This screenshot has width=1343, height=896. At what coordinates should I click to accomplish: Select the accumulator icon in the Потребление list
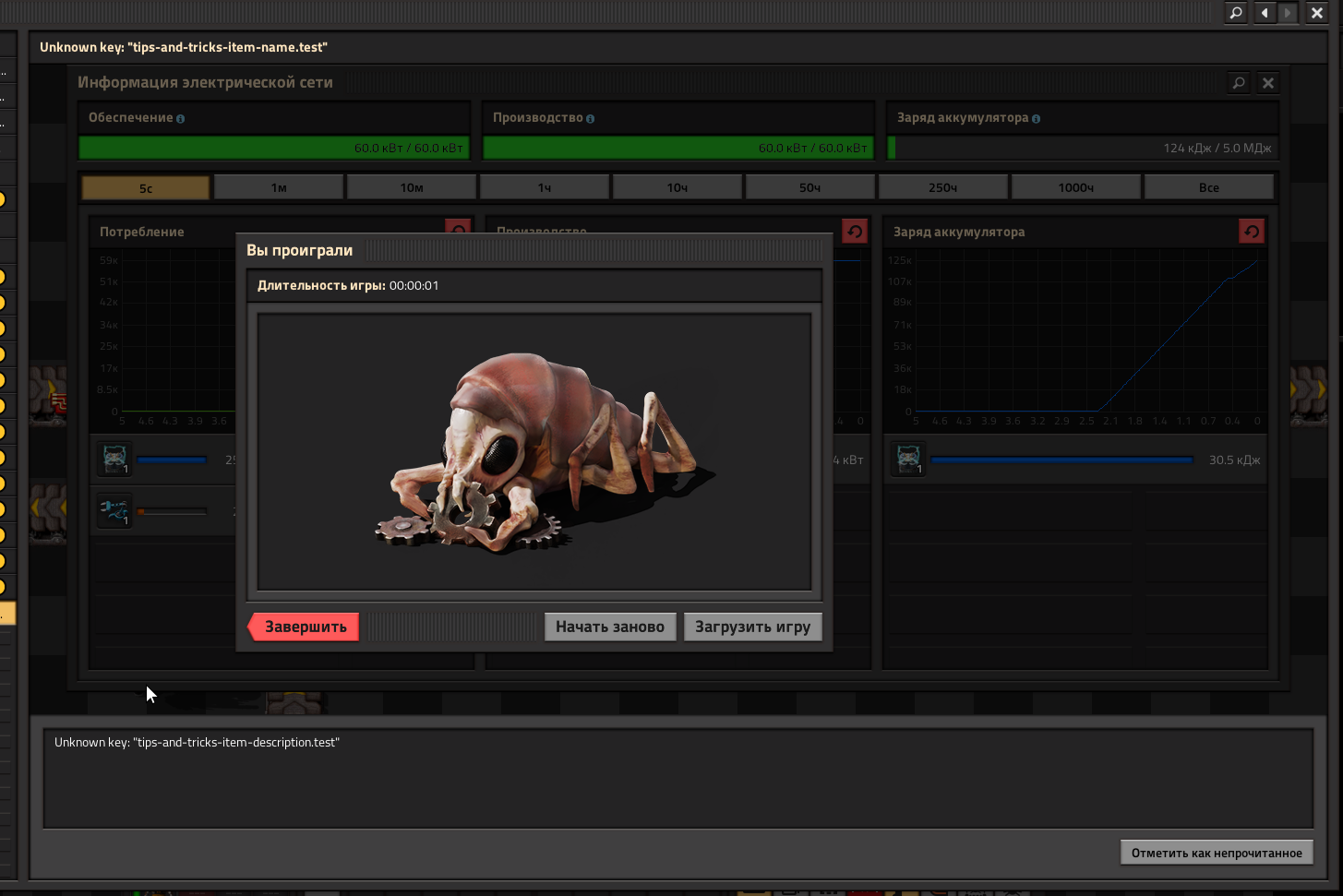[x=114, y=459]
